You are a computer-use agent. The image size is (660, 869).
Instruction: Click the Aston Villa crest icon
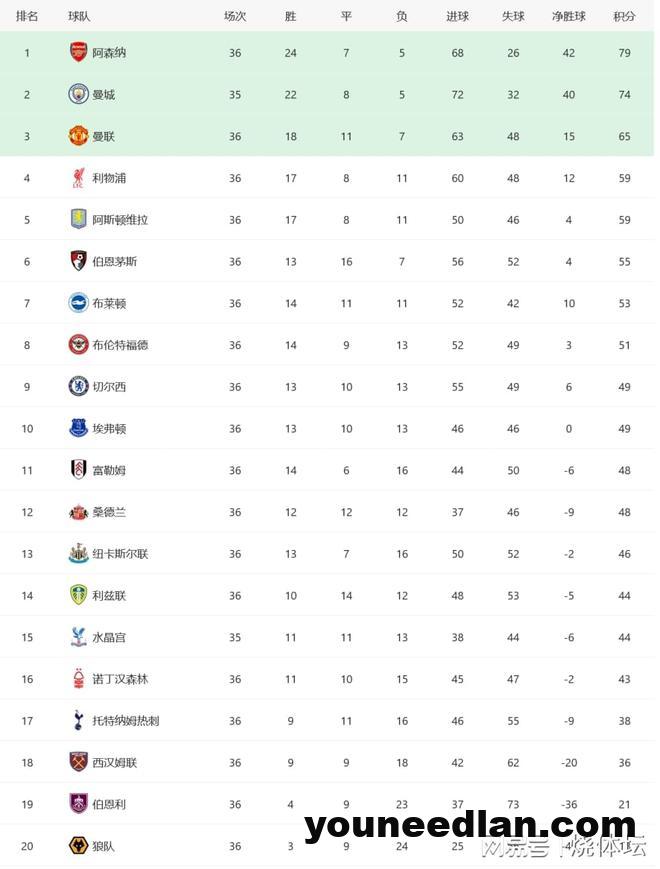point(78,219)
